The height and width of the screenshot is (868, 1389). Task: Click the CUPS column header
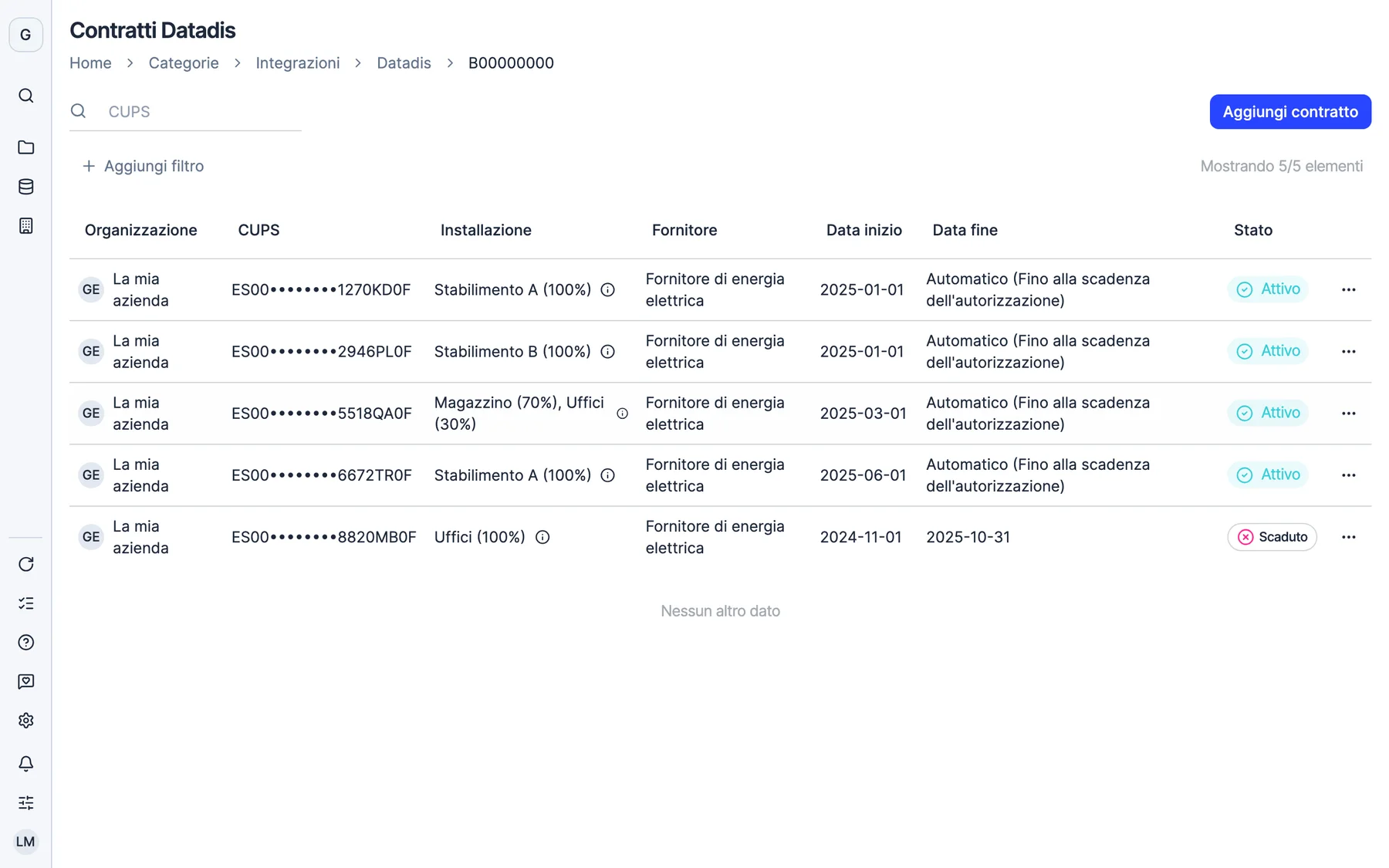coord(259,230)
